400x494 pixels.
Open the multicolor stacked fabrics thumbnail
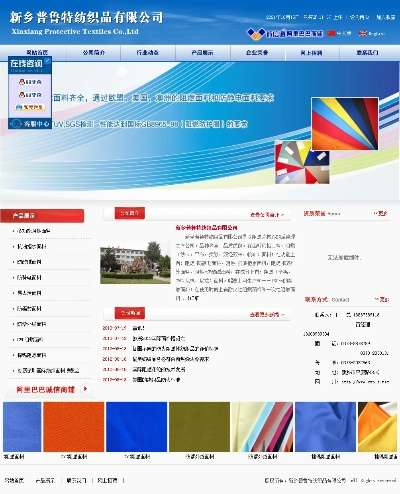click(262, 427)
